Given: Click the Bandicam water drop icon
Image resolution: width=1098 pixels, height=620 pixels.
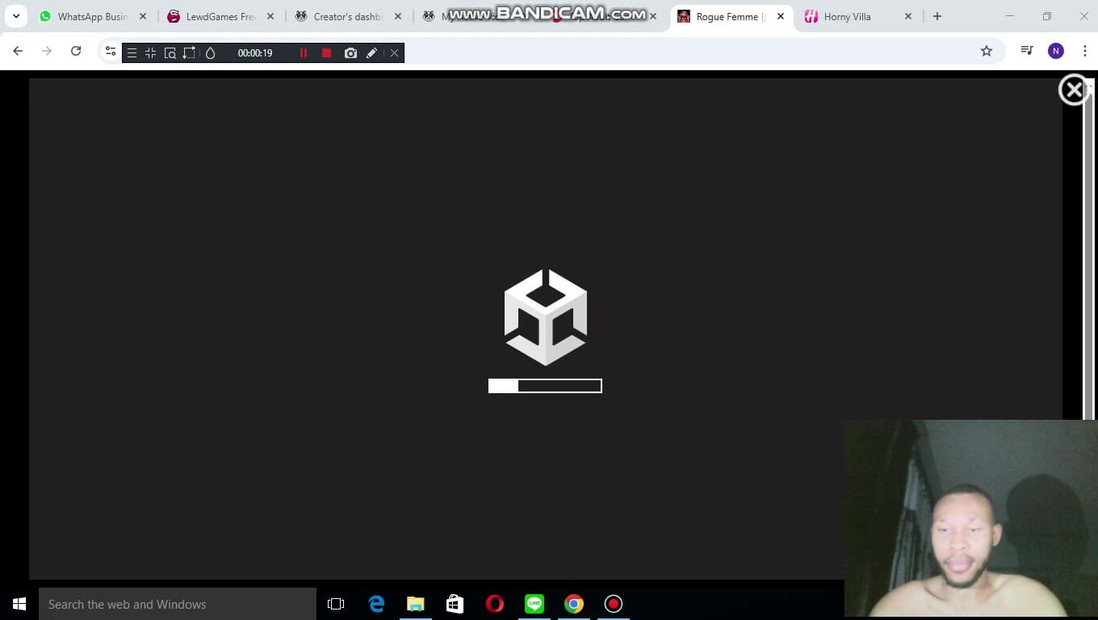Looking at the screenshot, I should (x=210, y=53).
